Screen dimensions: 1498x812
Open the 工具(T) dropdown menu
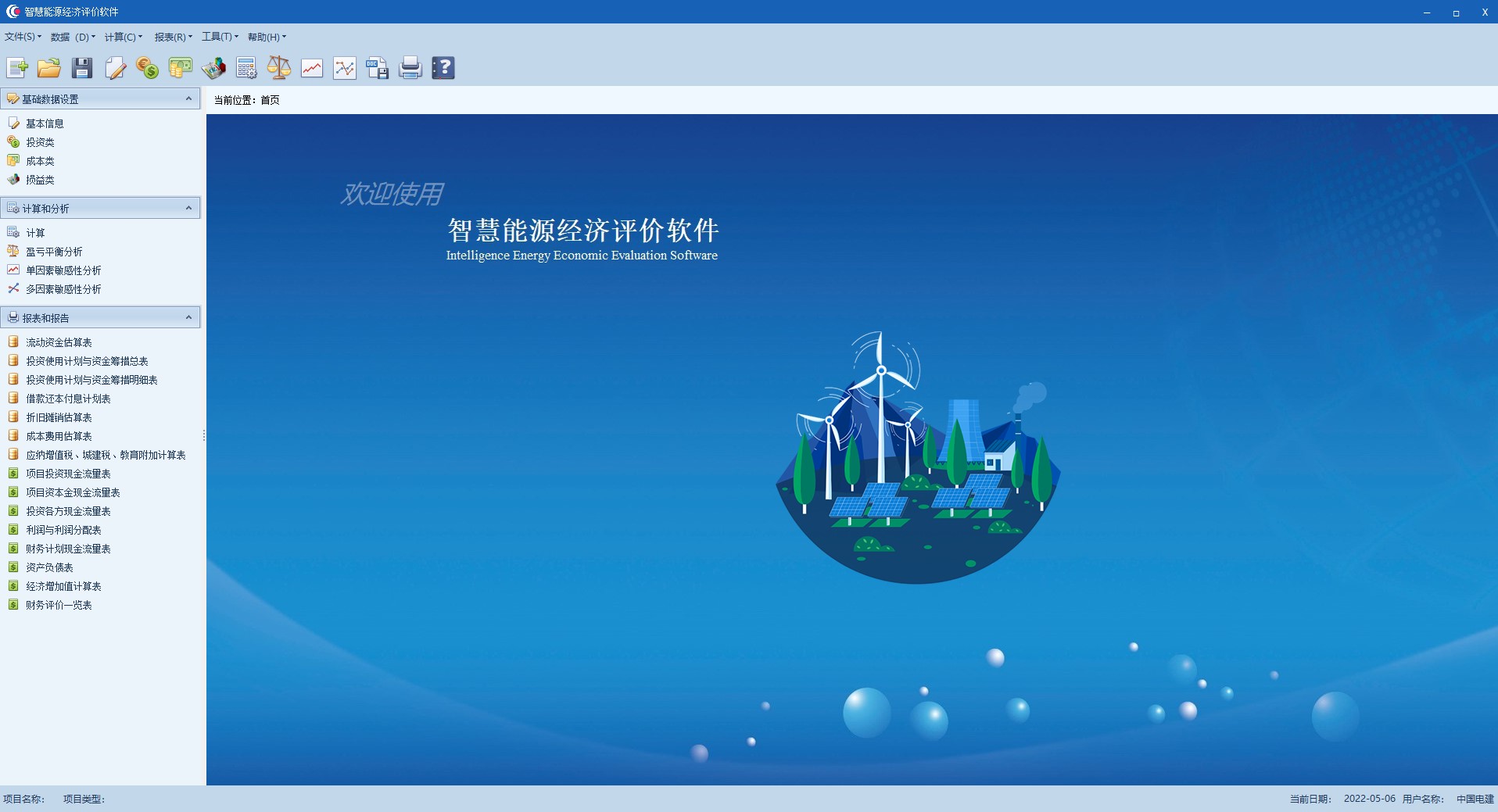coord(220,37)
